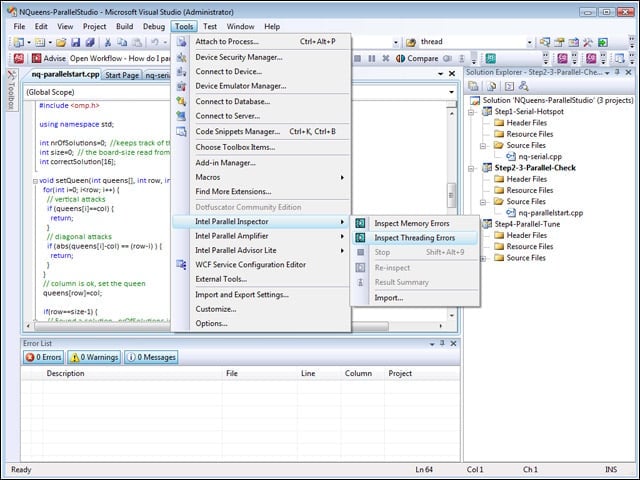This screenshot has width=640, height=480.
Task: Expand the Macros submenu arrow
Action: 342,178
